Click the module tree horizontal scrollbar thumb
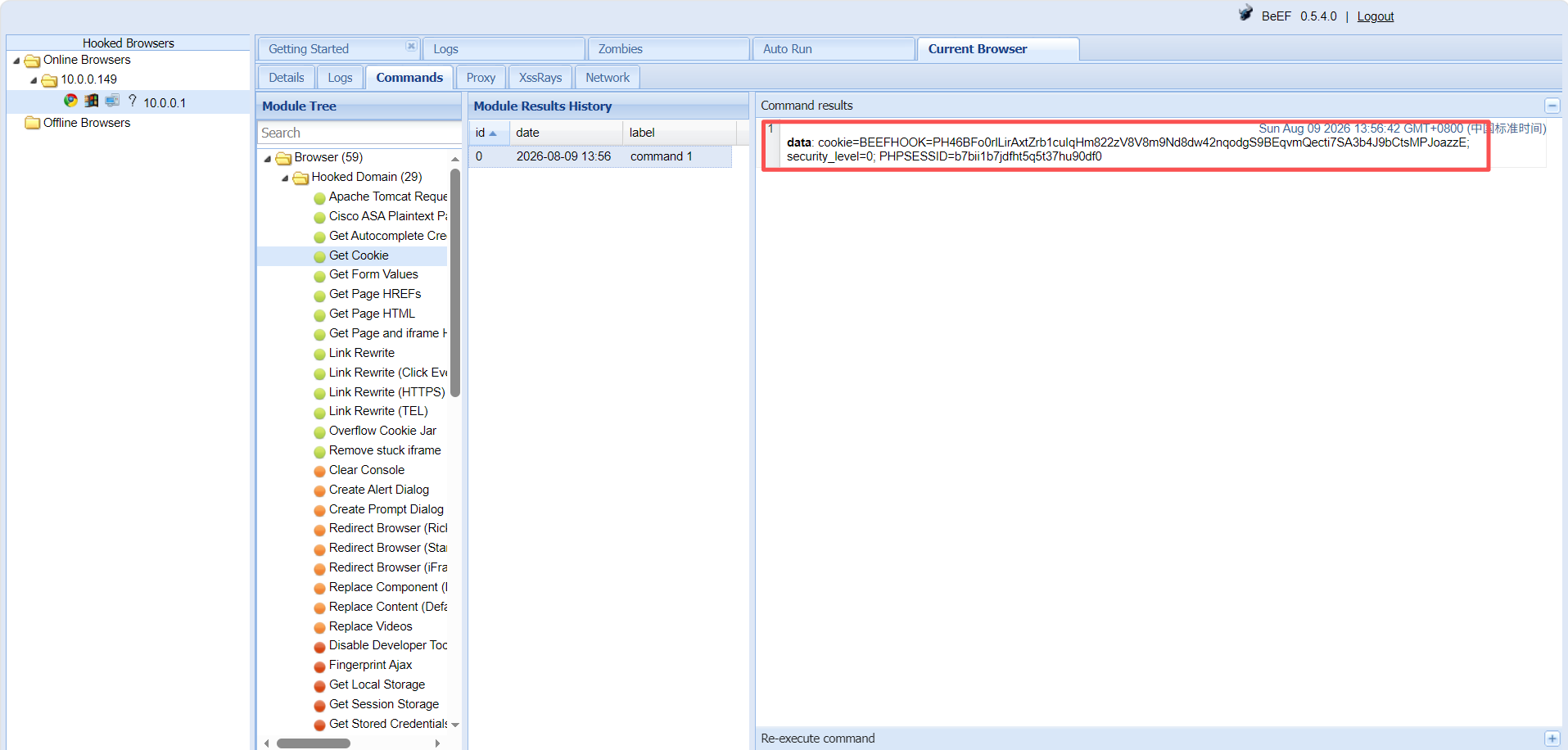Viewport: 1568px width, 750px height. 314,743
